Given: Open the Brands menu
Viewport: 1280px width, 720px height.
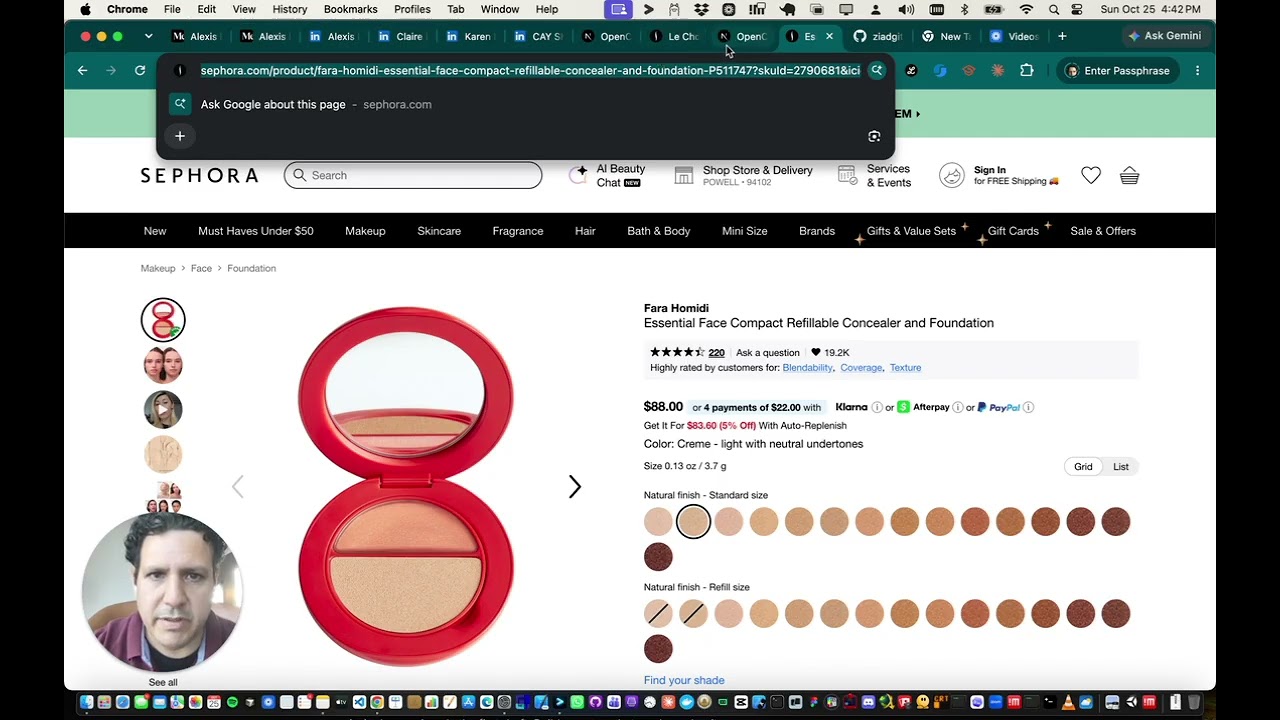Looking at the screenshot, I should click(817, 231).
